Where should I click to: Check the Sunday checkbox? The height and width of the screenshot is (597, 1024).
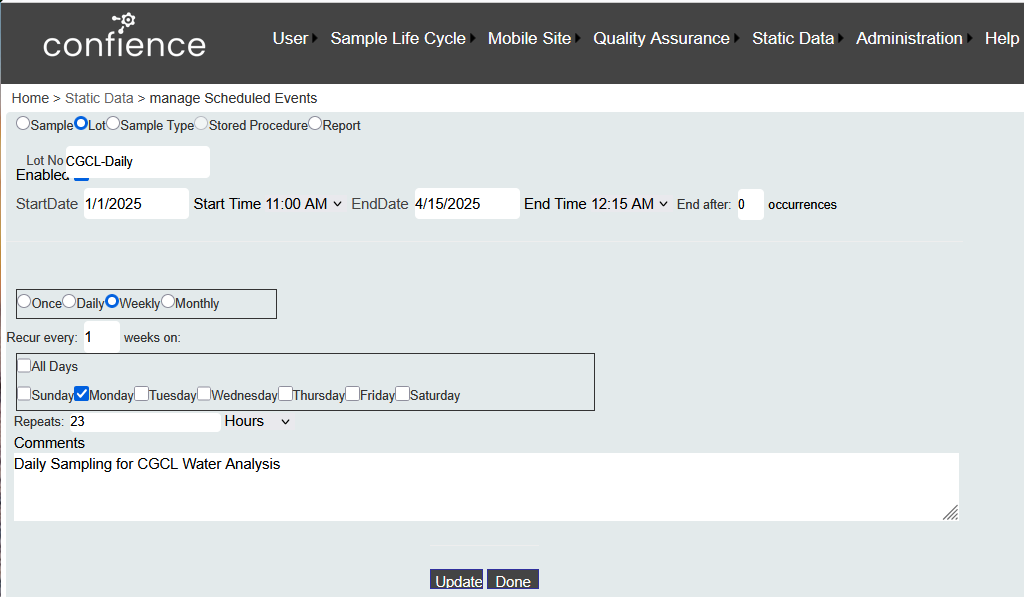(24, 394)
